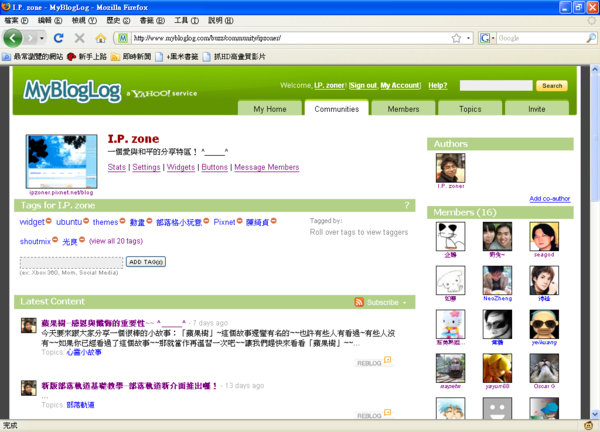Click the page vertical scrollbar down arrow
The width and height of the screenshot is (600, 432).
[595, 414]
